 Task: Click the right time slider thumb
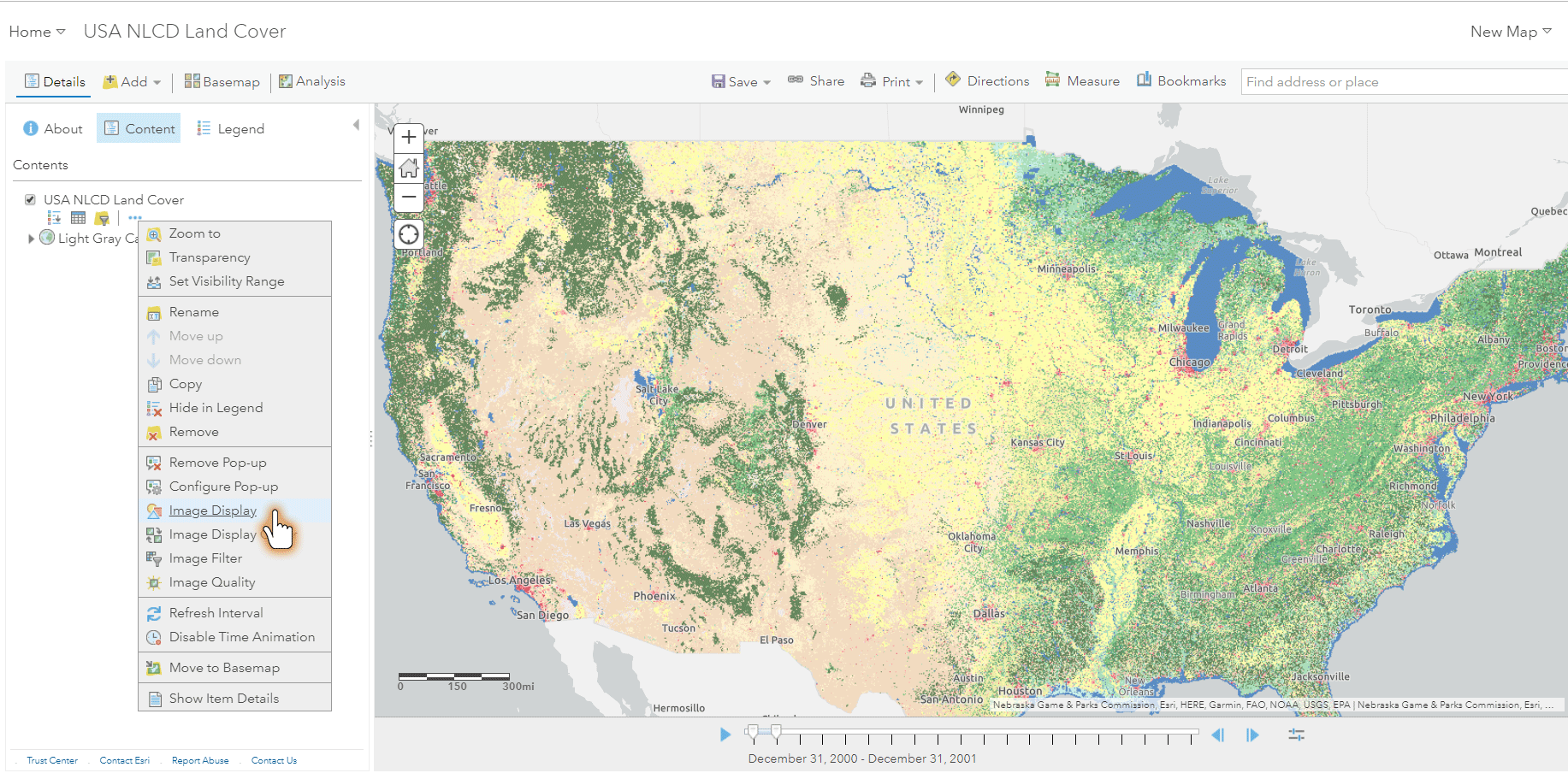(776, 731)
